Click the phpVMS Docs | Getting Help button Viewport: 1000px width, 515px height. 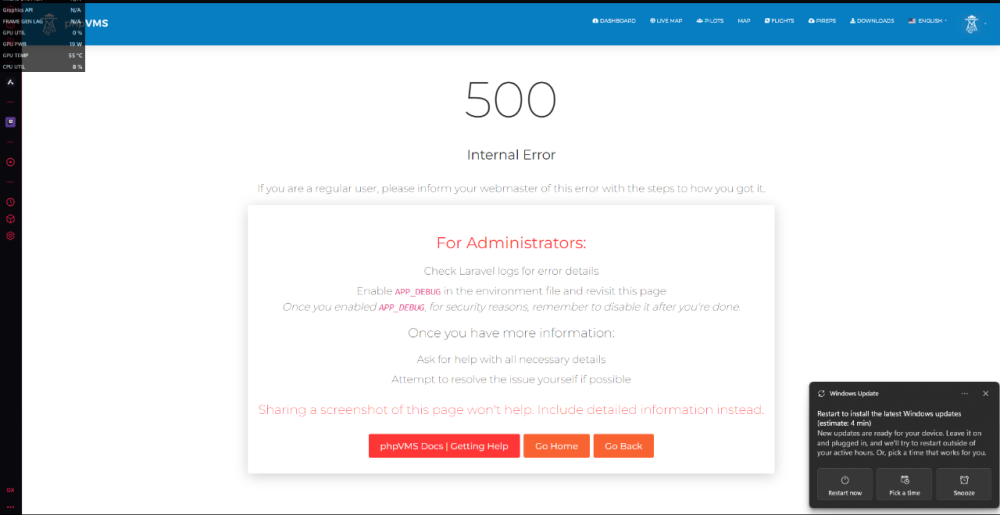coord(443,446)
